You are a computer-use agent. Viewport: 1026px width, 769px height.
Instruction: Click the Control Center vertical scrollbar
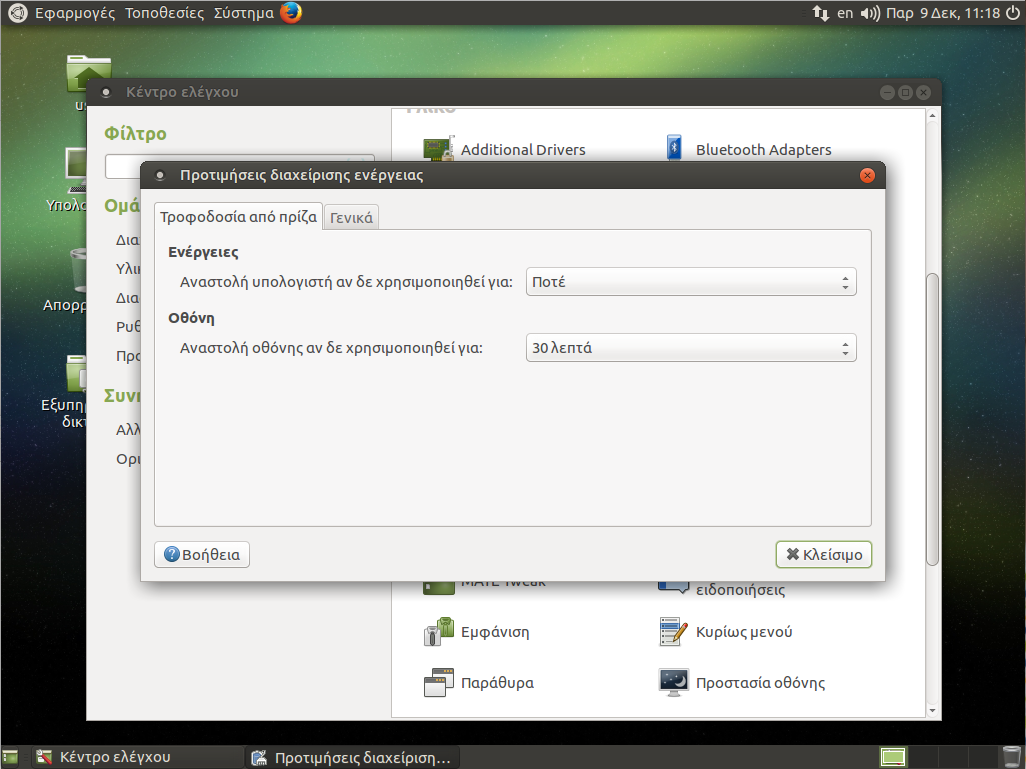pos(933,420)
